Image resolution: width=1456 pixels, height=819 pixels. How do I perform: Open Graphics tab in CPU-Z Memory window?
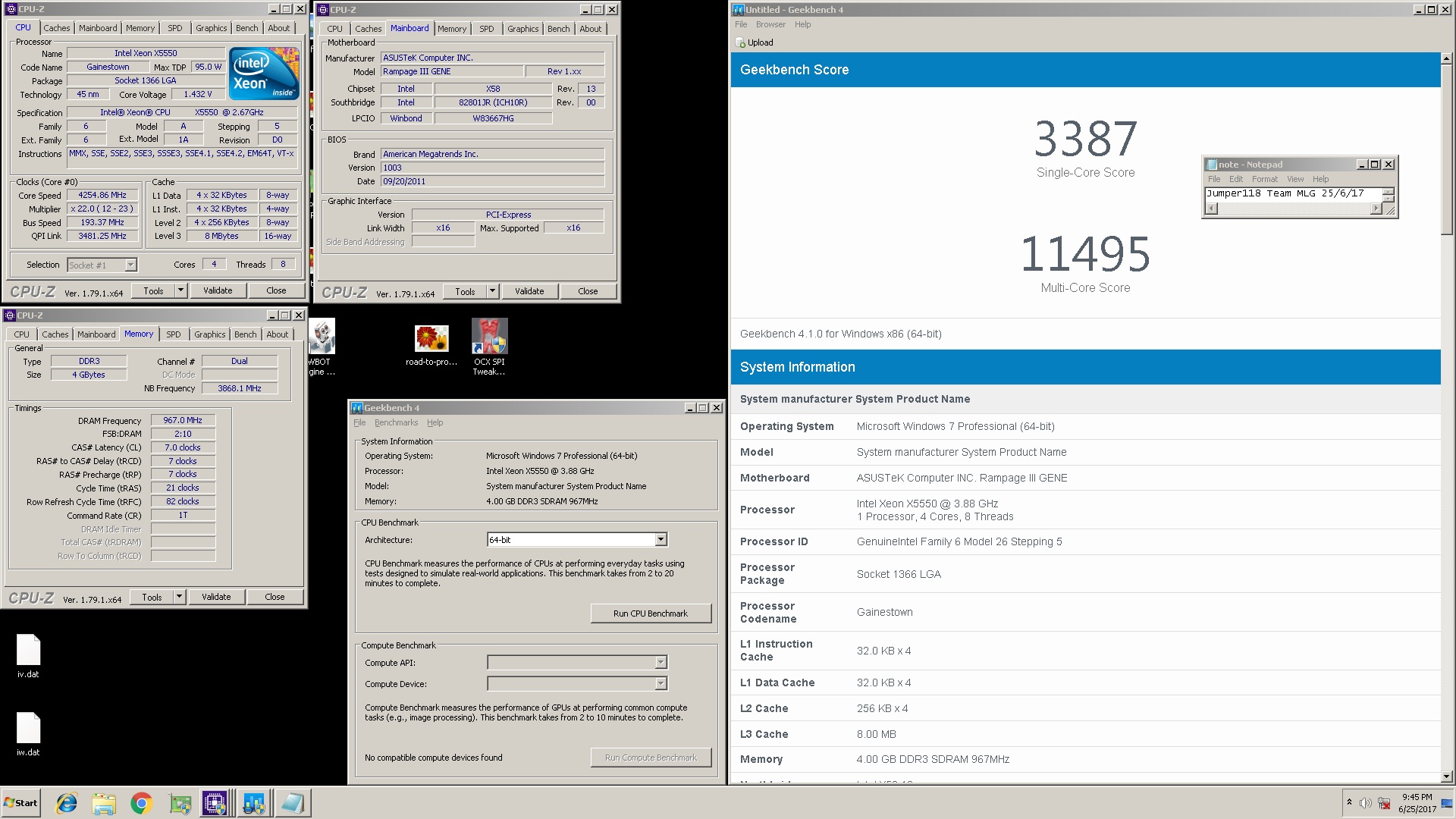click(x=210, y=334)
